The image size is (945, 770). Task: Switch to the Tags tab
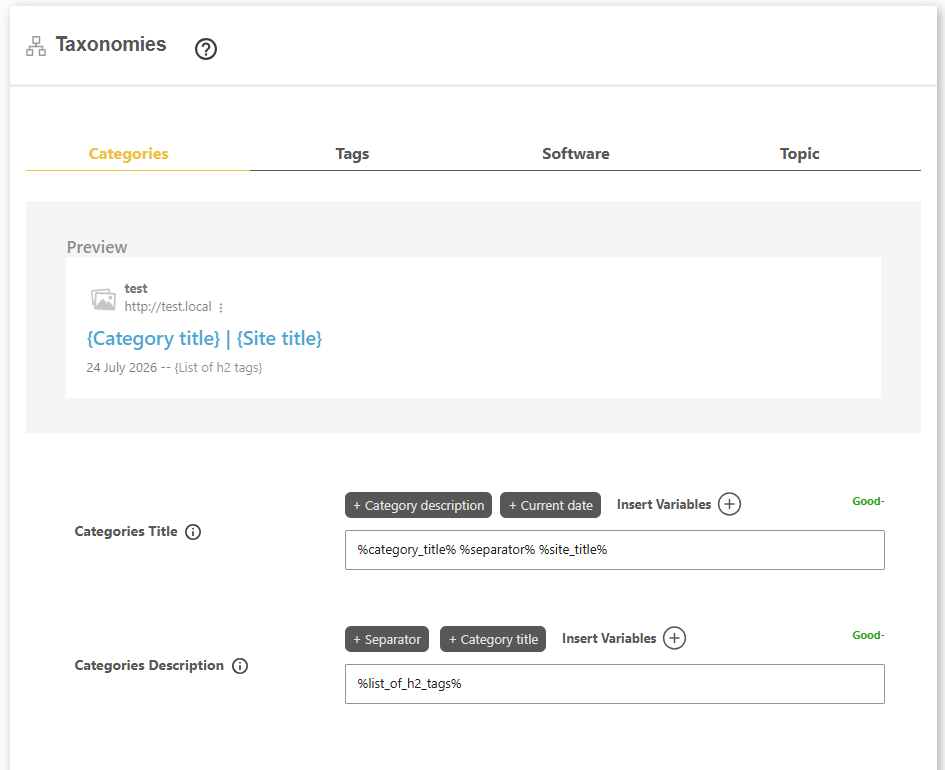point(352,154)
